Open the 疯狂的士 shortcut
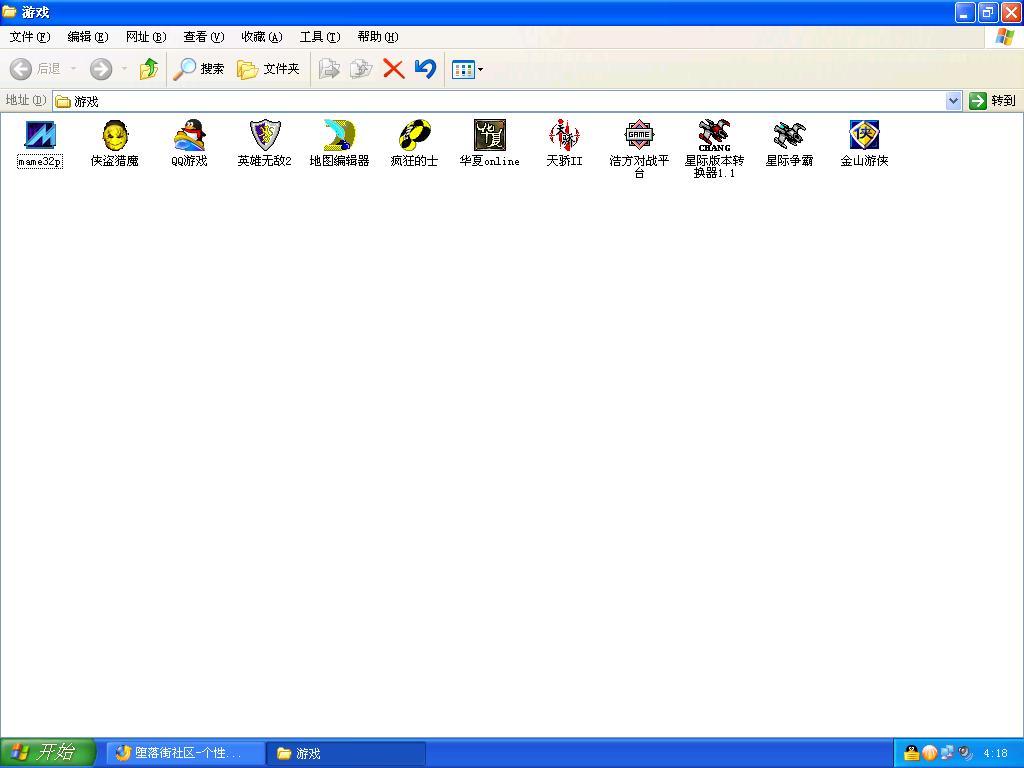This screenshot has height=768, width=1024. coord(414,136)
